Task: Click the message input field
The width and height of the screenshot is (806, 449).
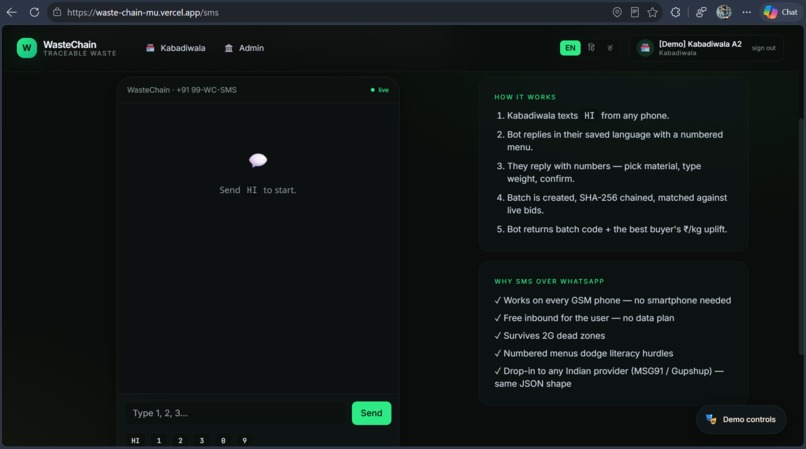Action: tap(236, 413)
